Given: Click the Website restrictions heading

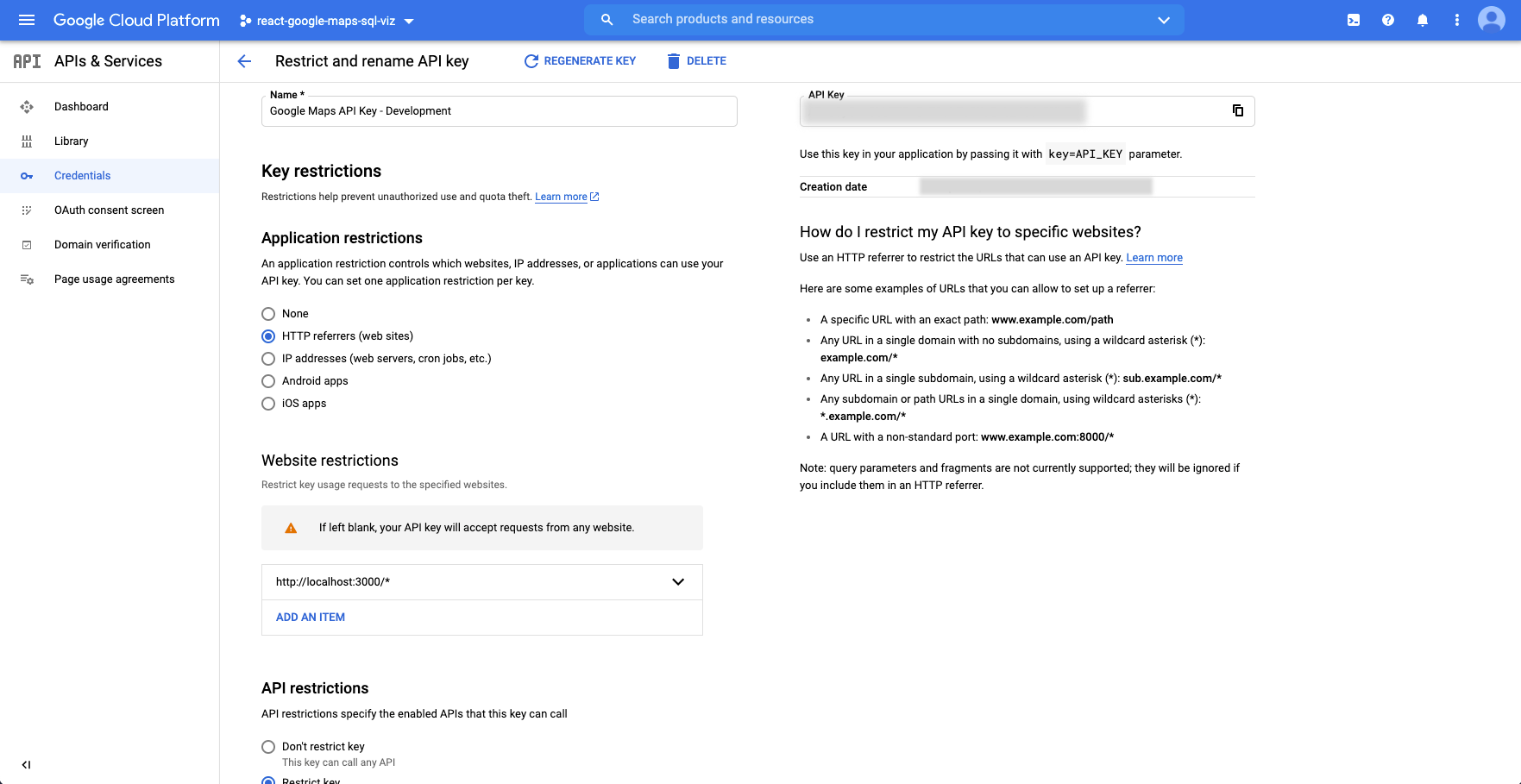Looking at the screenshot, I should coord(330,461).
